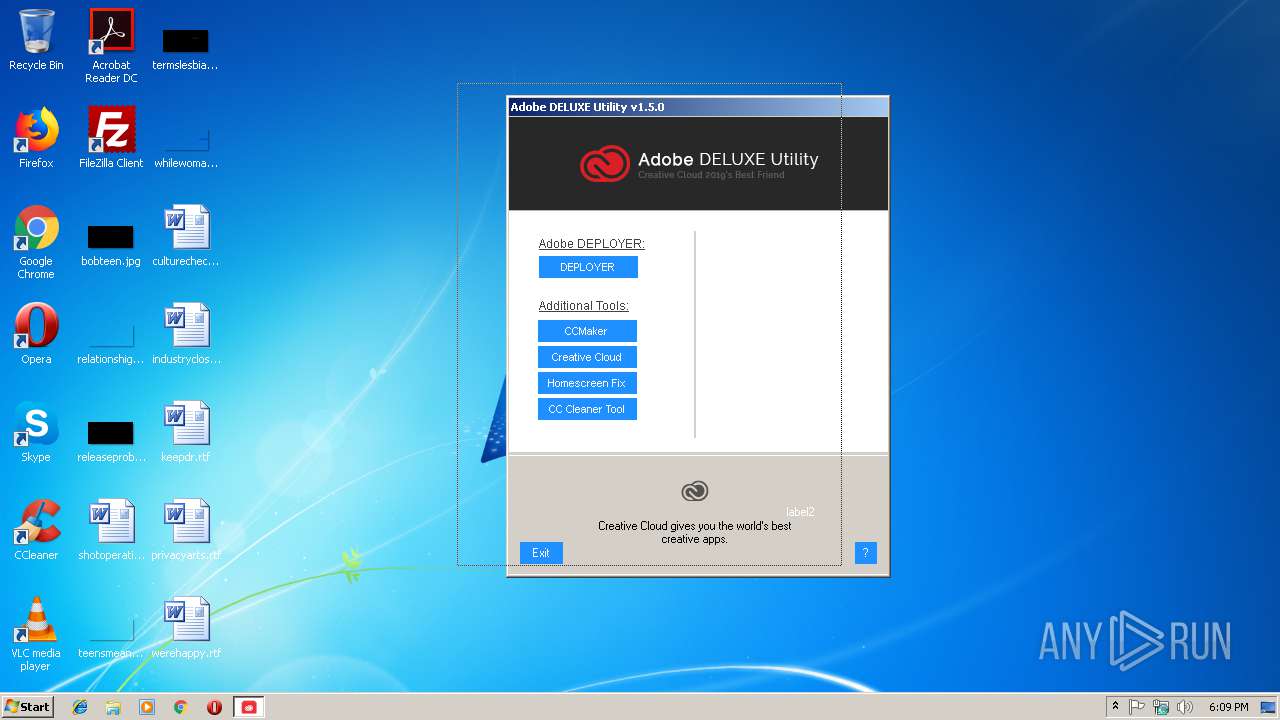1280x720 pixels.
Task: Click the taskbar clock showing 6:09 PM
Action: click(1228, 707)
